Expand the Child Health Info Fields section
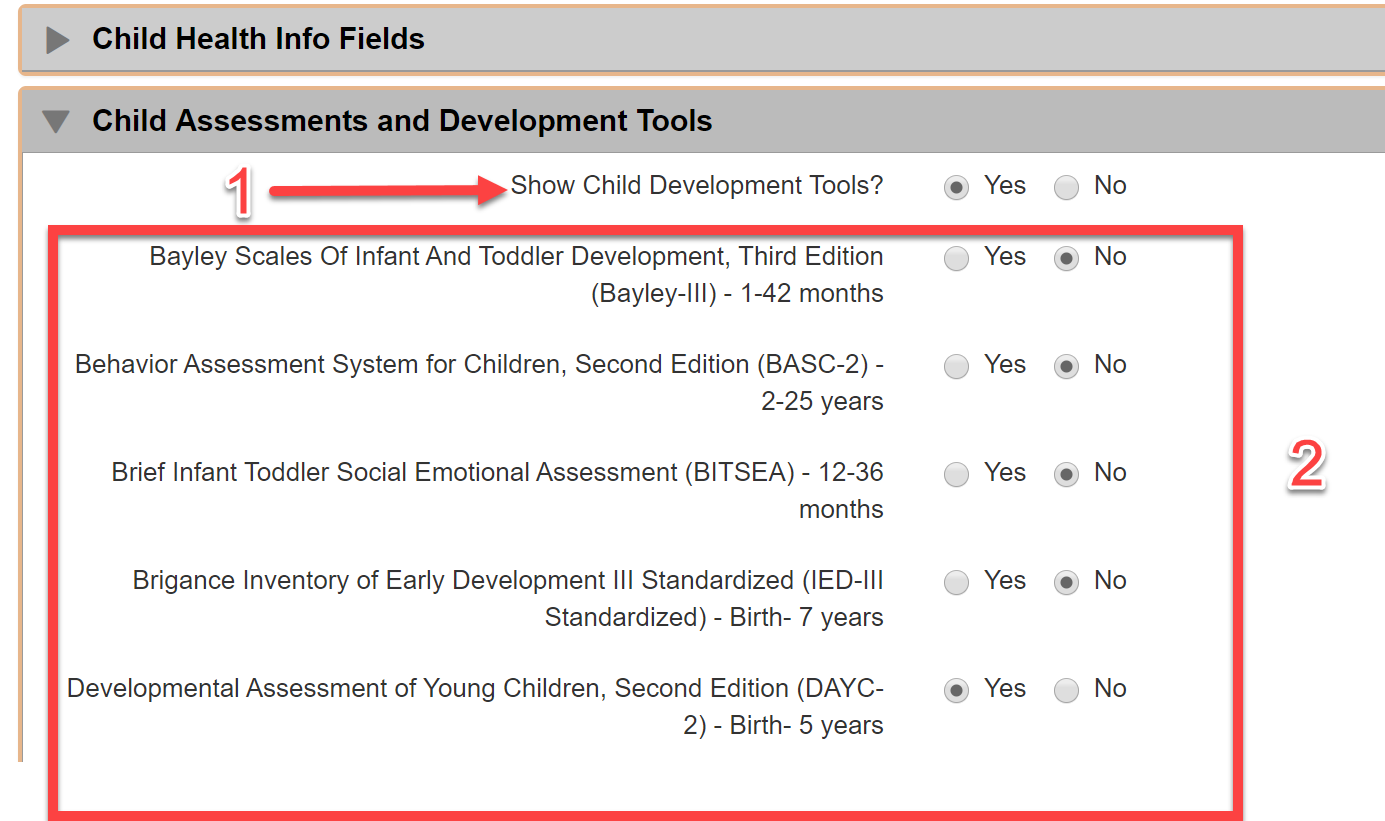The width and height of the screenshot is (1385, 821). [58, 40]
